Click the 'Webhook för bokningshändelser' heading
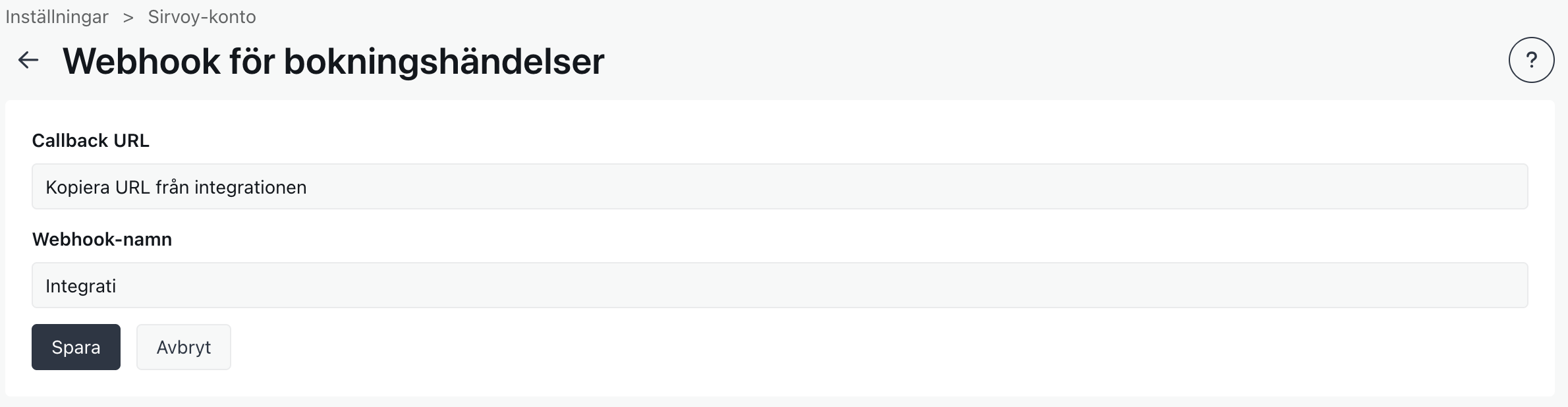Image resolution: width=1568 pixels, height=407 pixels. (x=333, y=61)
